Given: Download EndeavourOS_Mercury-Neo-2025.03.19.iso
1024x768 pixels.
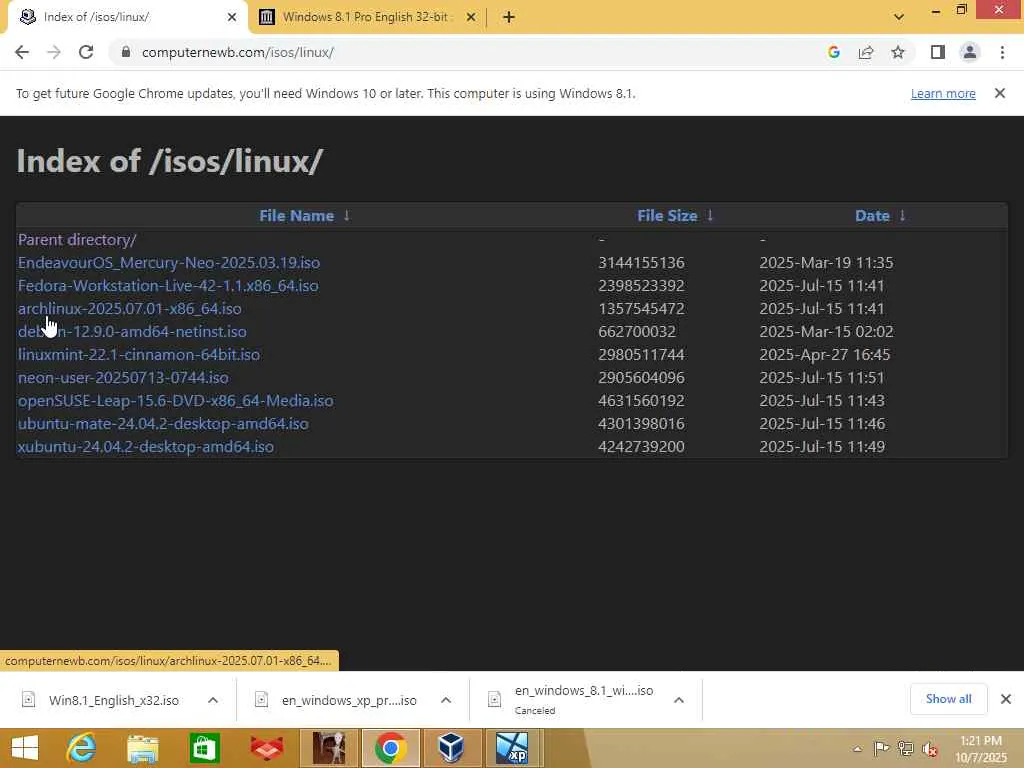Looking at the screenshot, I should tap(168, 263).
